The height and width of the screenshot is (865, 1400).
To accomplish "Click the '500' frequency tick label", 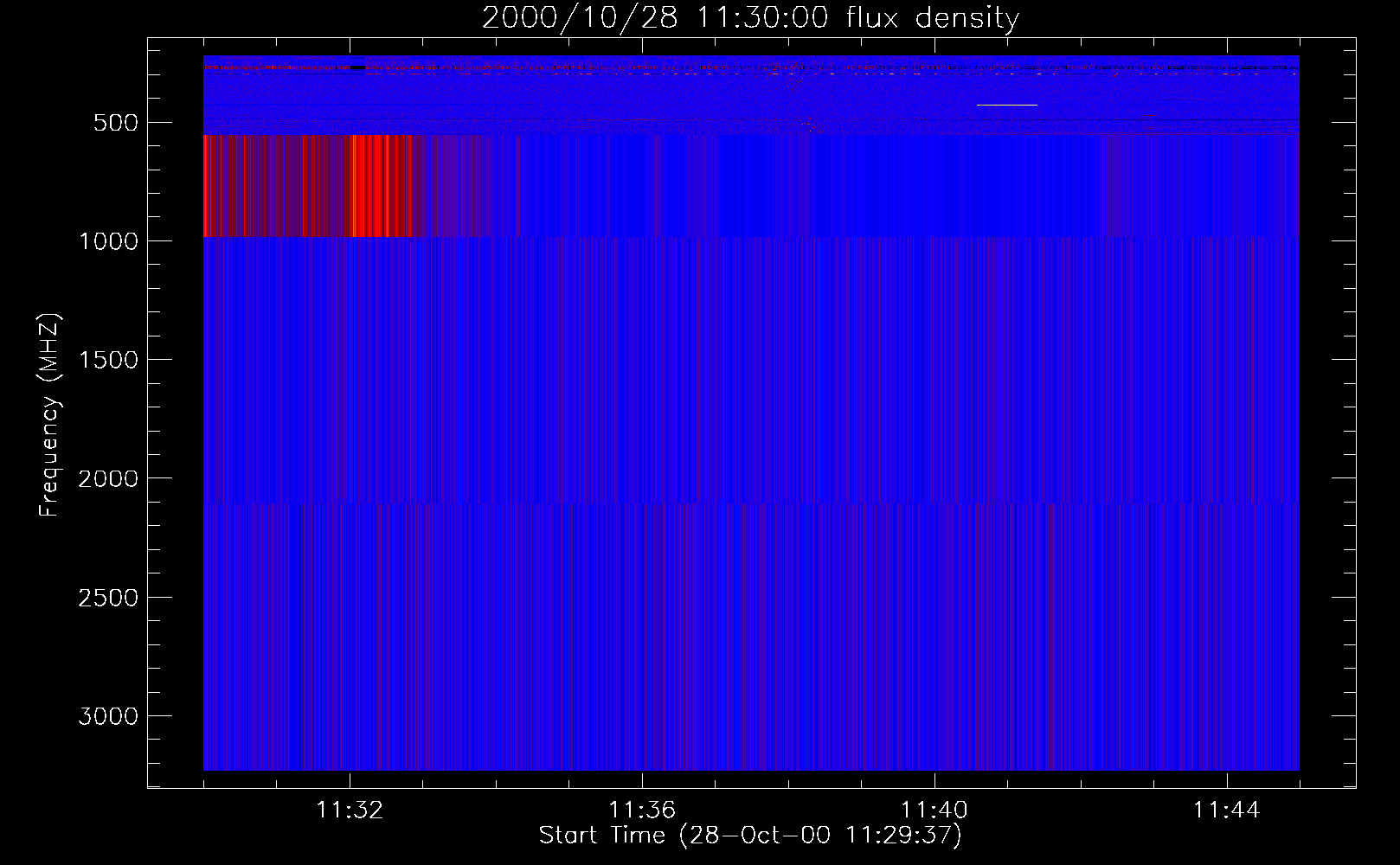I will 116,123.
